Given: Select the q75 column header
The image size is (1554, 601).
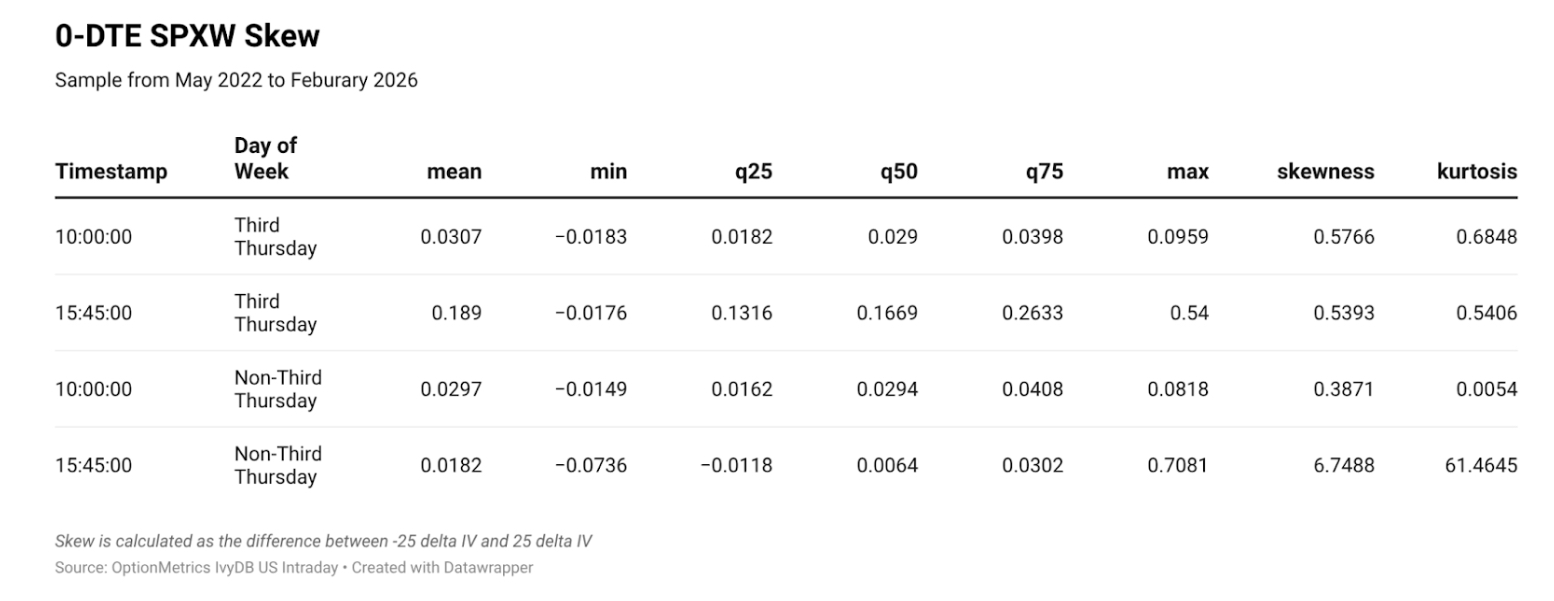Looking at the screenshot, I should click(1043, 171).
